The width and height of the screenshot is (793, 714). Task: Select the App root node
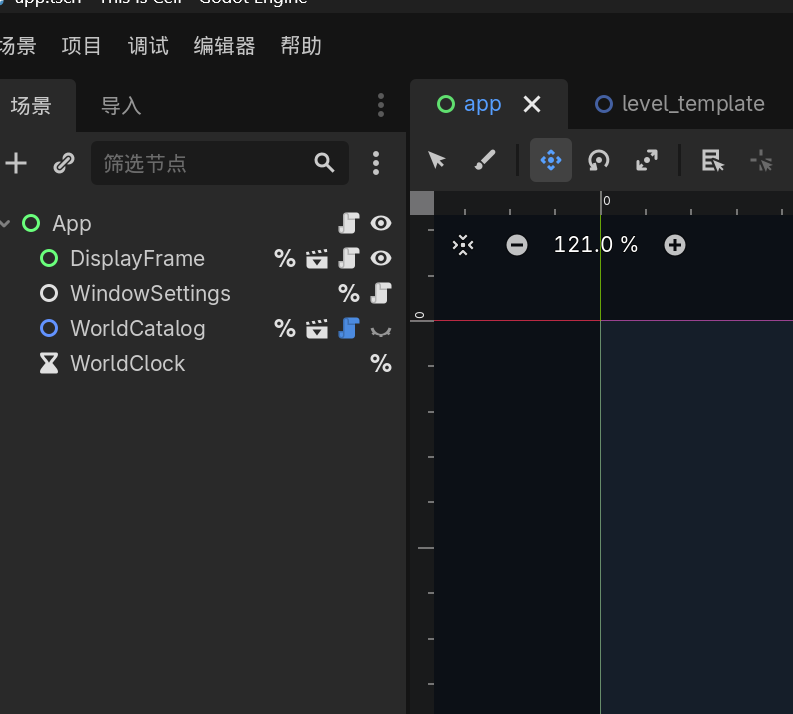[x=72, y=224]
